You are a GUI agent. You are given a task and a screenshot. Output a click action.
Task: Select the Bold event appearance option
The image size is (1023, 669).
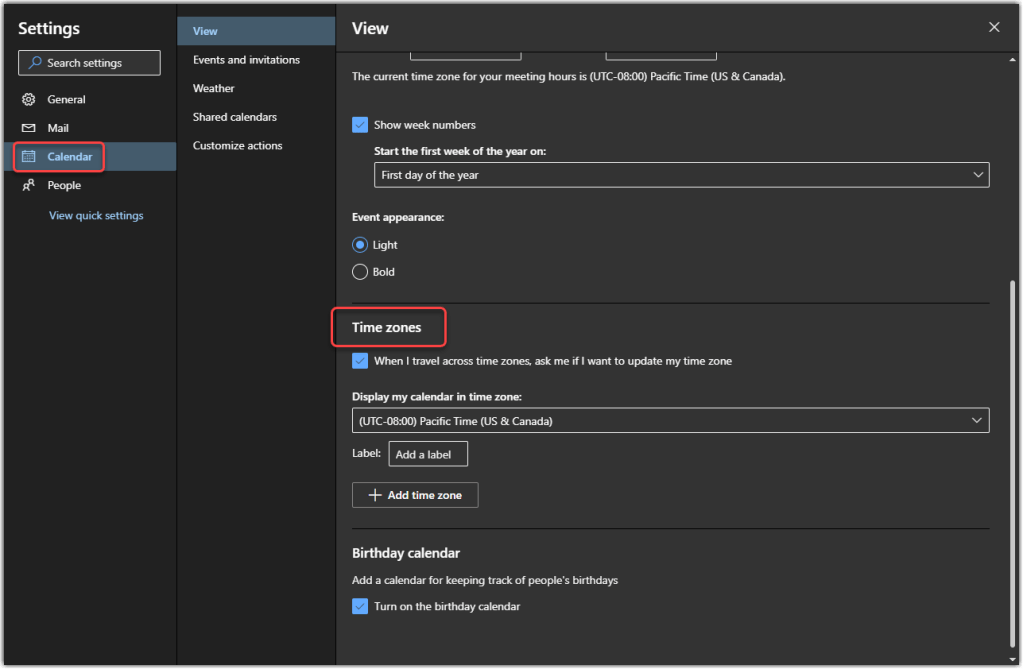coord(360,272)
